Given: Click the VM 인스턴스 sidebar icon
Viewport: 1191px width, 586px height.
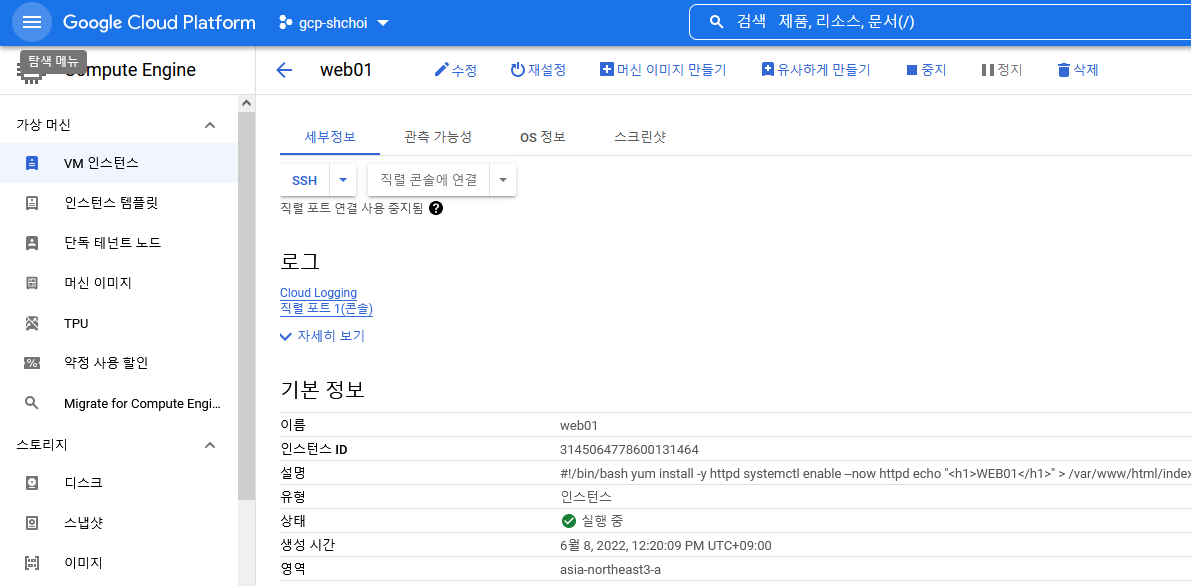Looking at the screenshot, I should click(x=31, y=163).
